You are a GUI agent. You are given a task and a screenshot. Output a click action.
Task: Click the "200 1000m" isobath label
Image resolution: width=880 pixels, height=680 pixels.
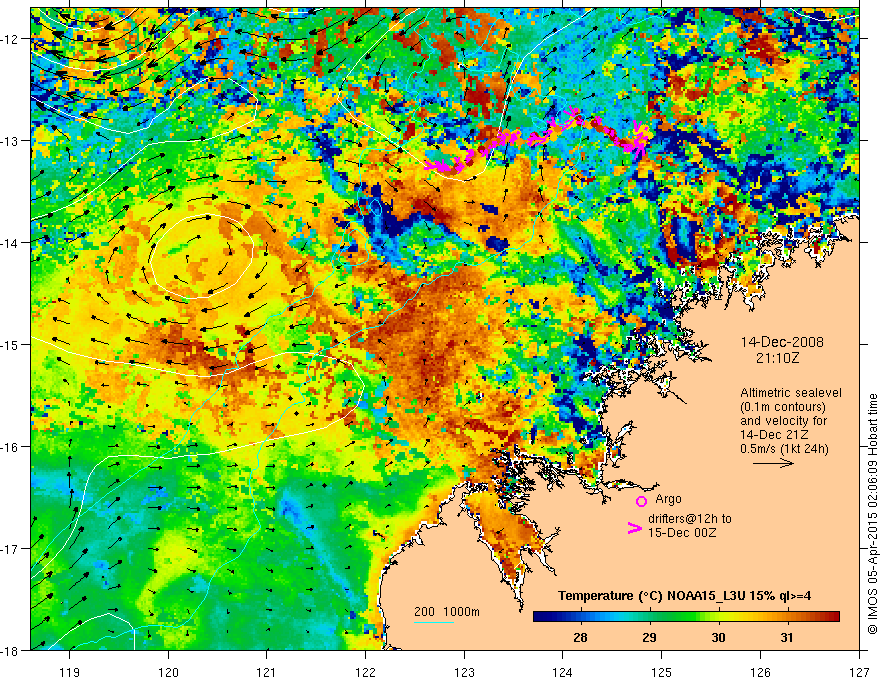(447, 612)
